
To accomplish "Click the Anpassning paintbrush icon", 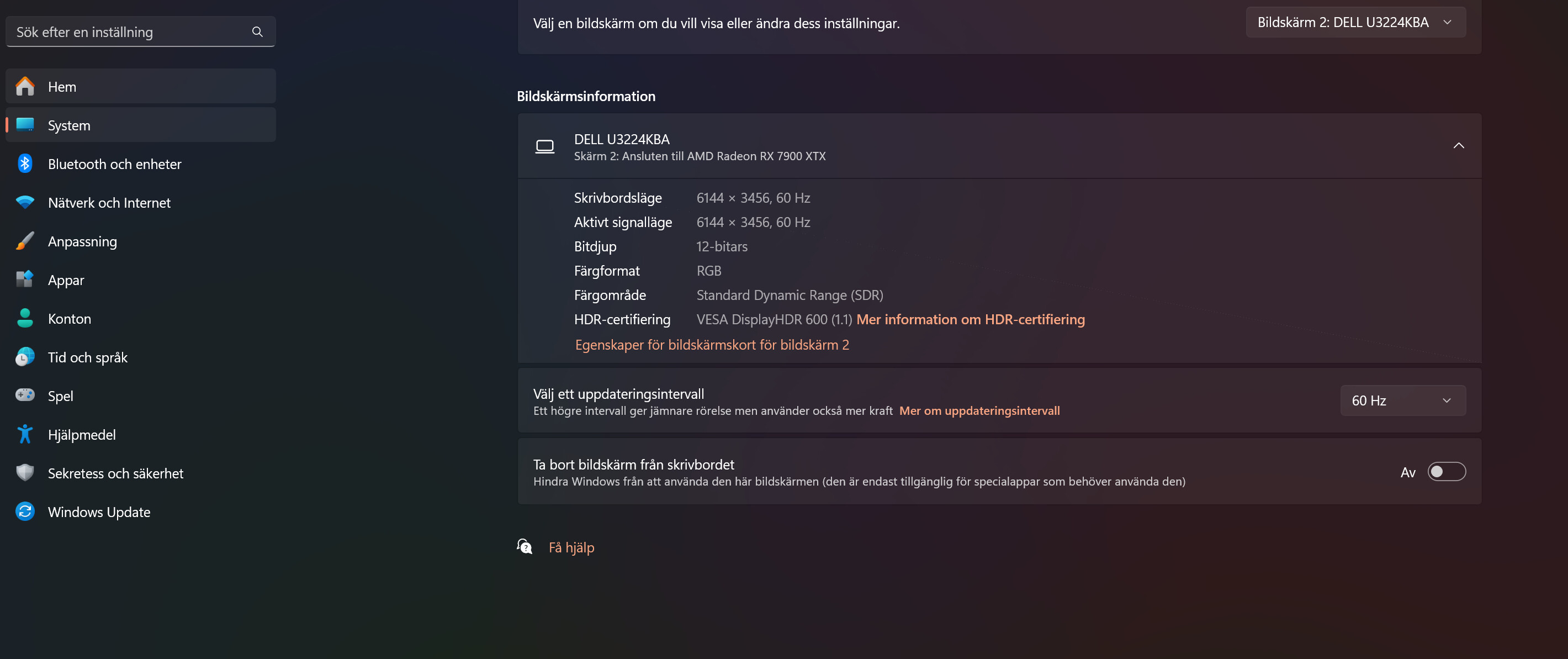I will click(x=25, y=241).
